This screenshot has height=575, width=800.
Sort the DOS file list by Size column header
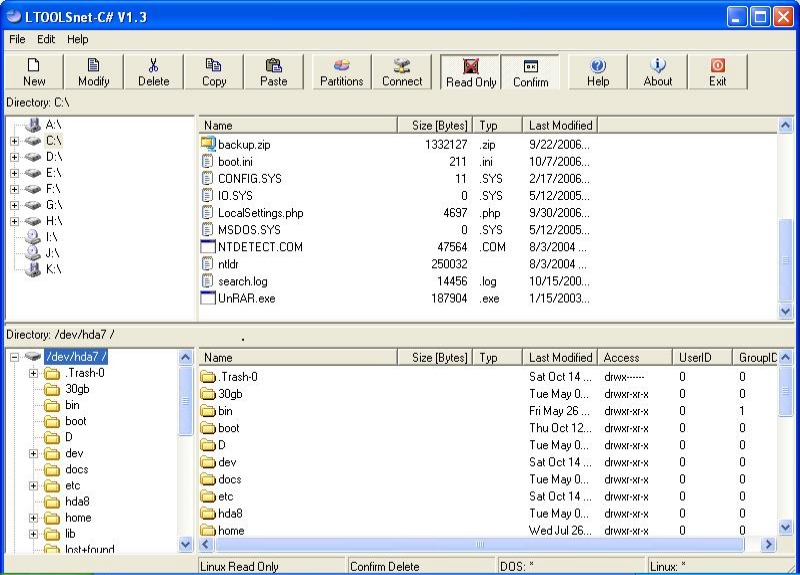coord(434,125)
